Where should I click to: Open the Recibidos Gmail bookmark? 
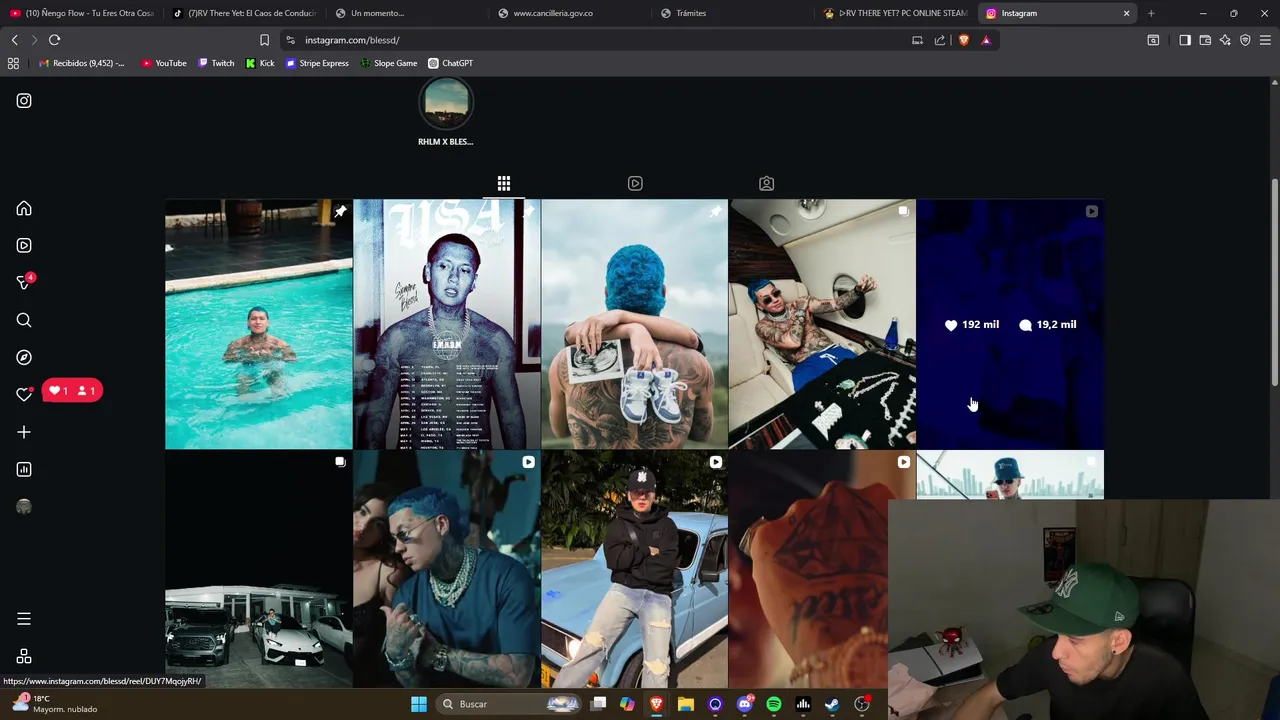click(x=82, y=63)
